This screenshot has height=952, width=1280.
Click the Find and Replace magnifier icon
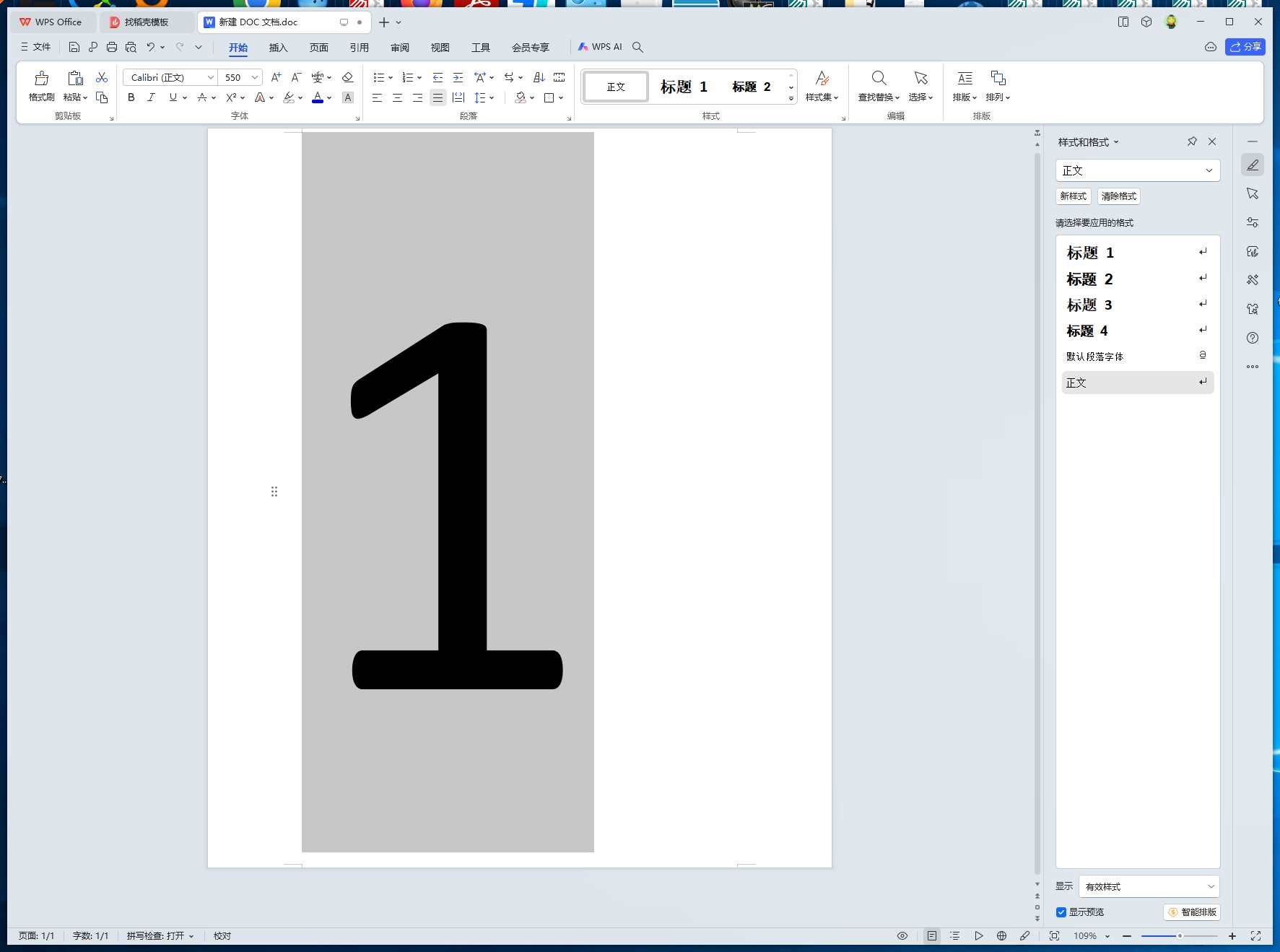879,78
